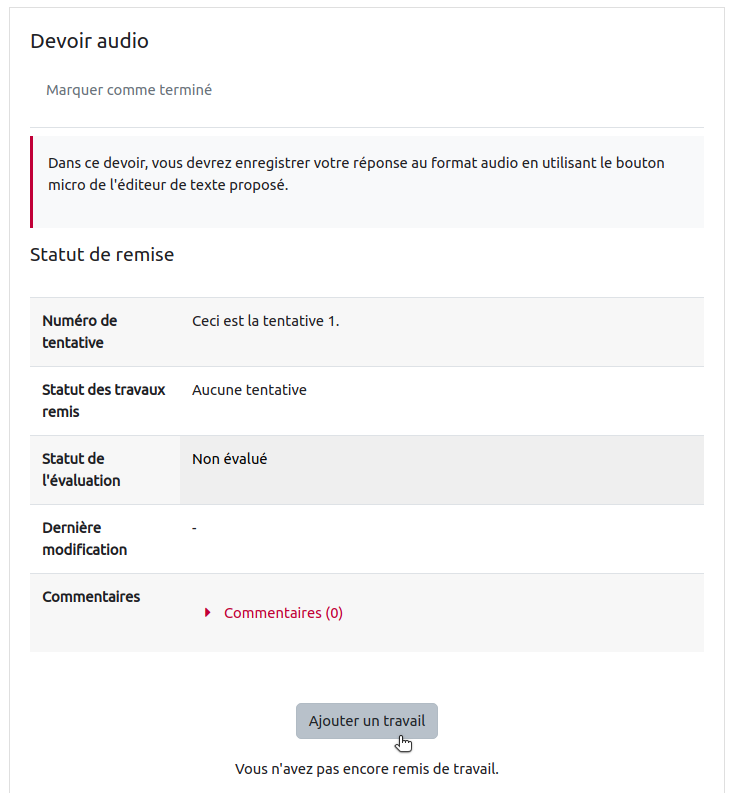Select the "Statut des travaux remis" label
The image size is (731, 793).
(x=104, y=400)
